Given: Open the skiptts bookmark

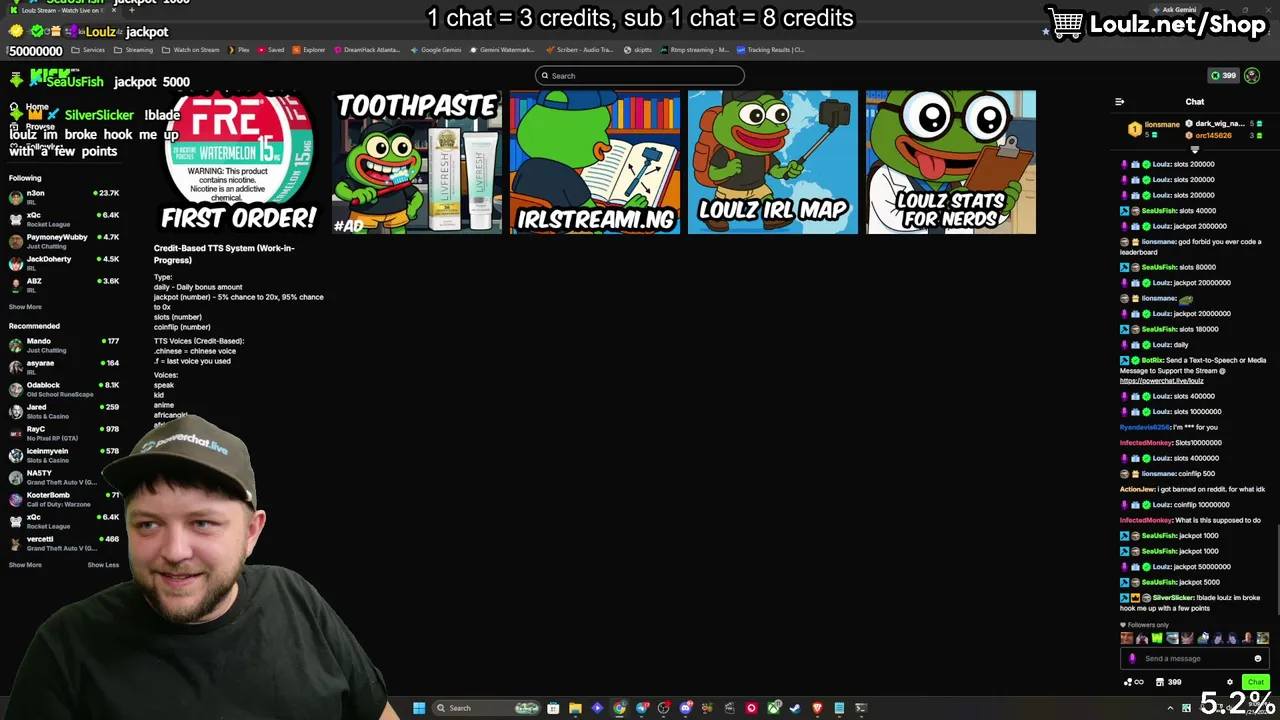Looking at the screenshot, I should click(x=638, y=50).
